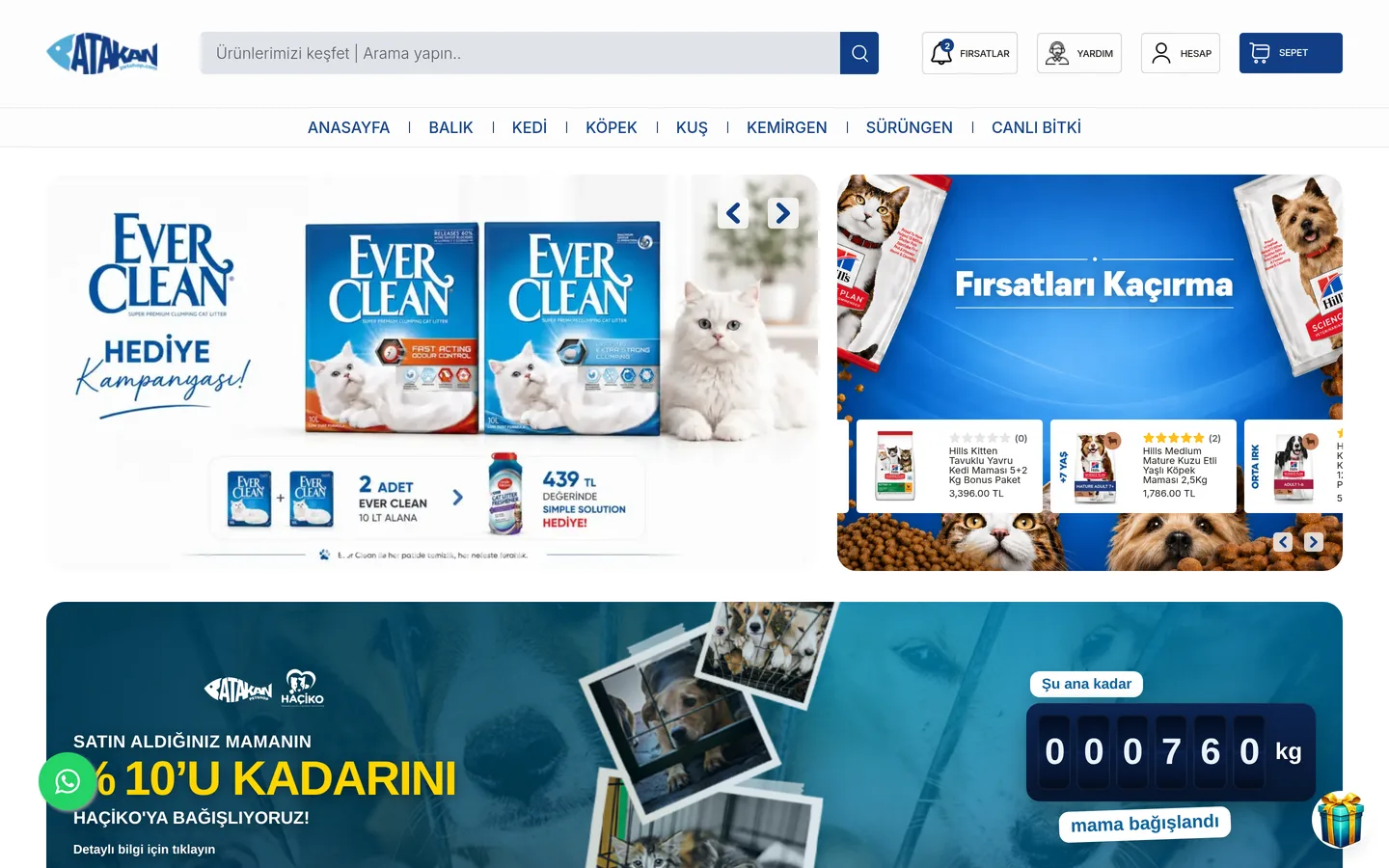Open the CANLI BİTKİ category
The height and width of the screenshot is (868, 1389).
(x=1036, y=127)
